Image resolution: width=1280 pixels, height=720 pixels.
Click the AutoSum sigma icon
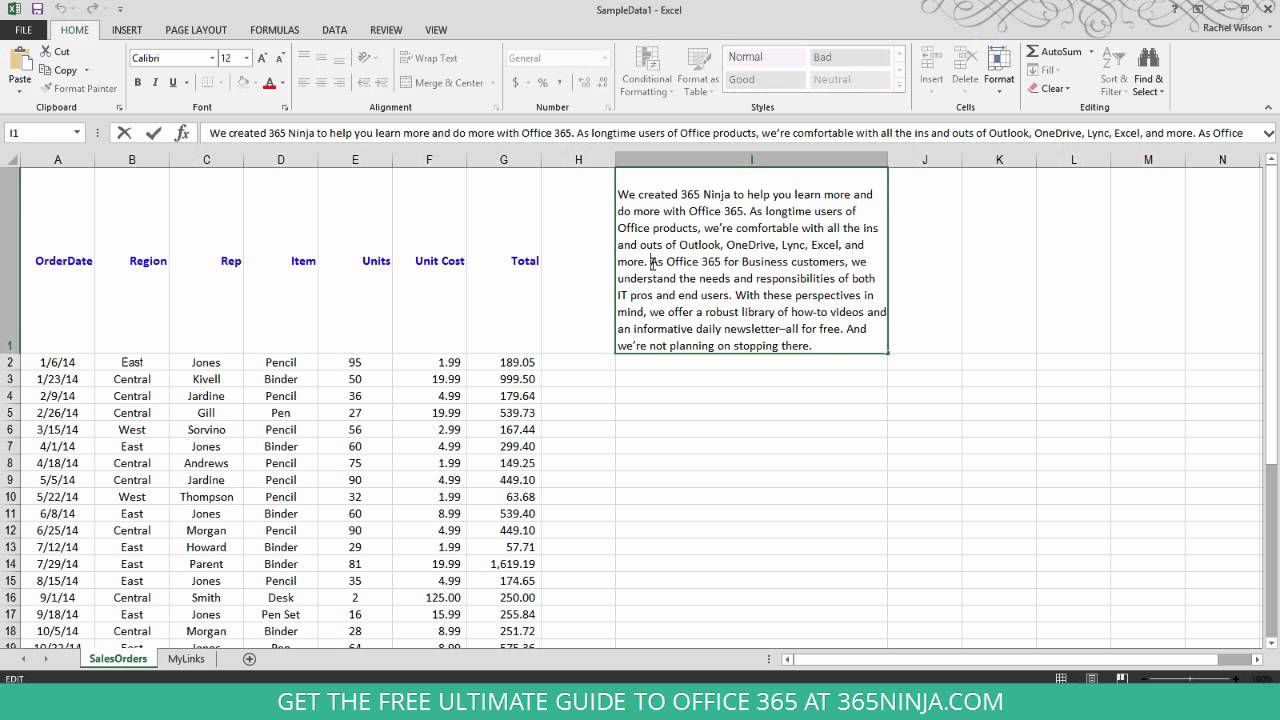(x=1032, y=51)
